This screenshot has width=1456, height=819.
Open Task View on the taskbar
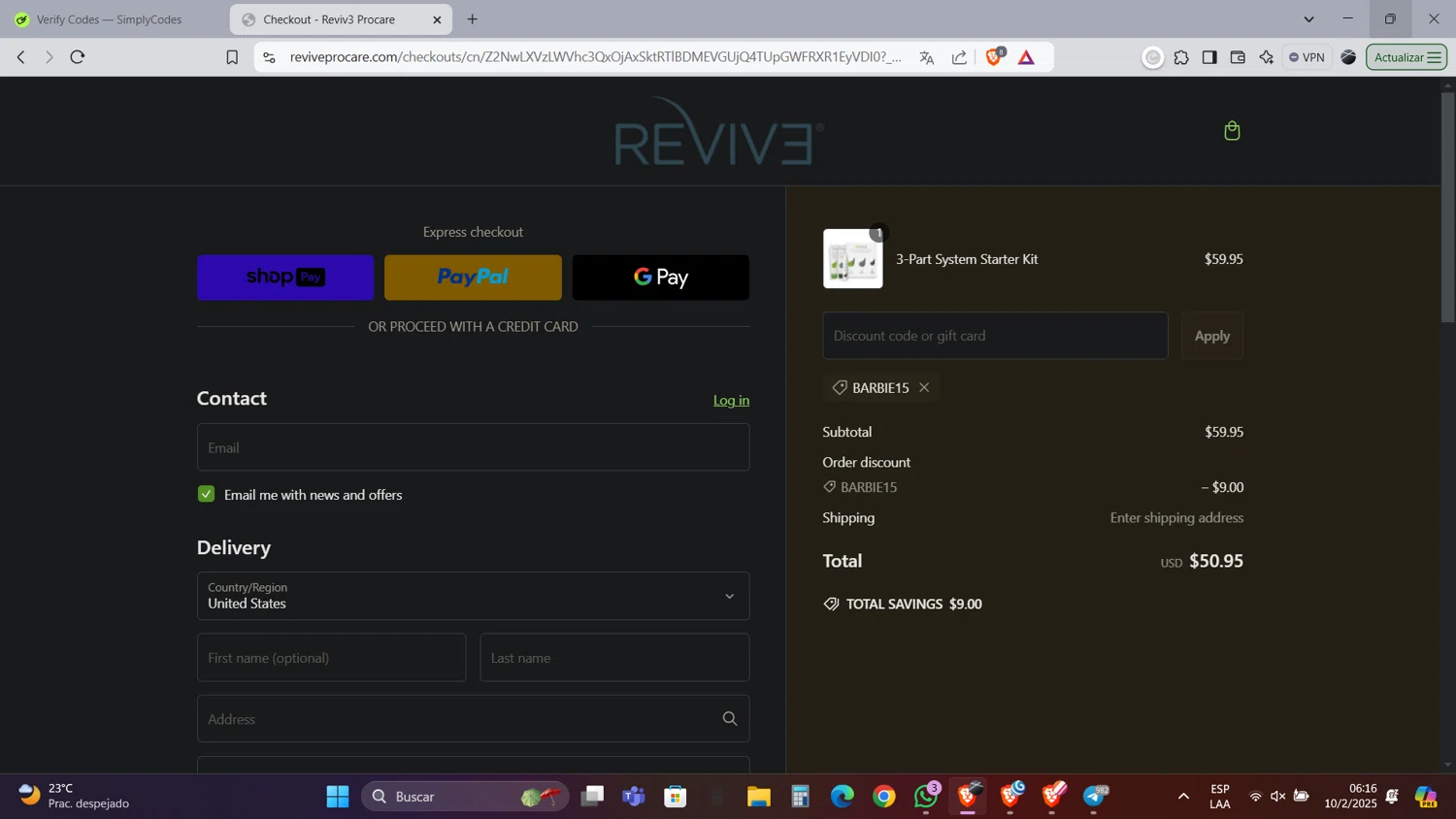pos(592,797)
